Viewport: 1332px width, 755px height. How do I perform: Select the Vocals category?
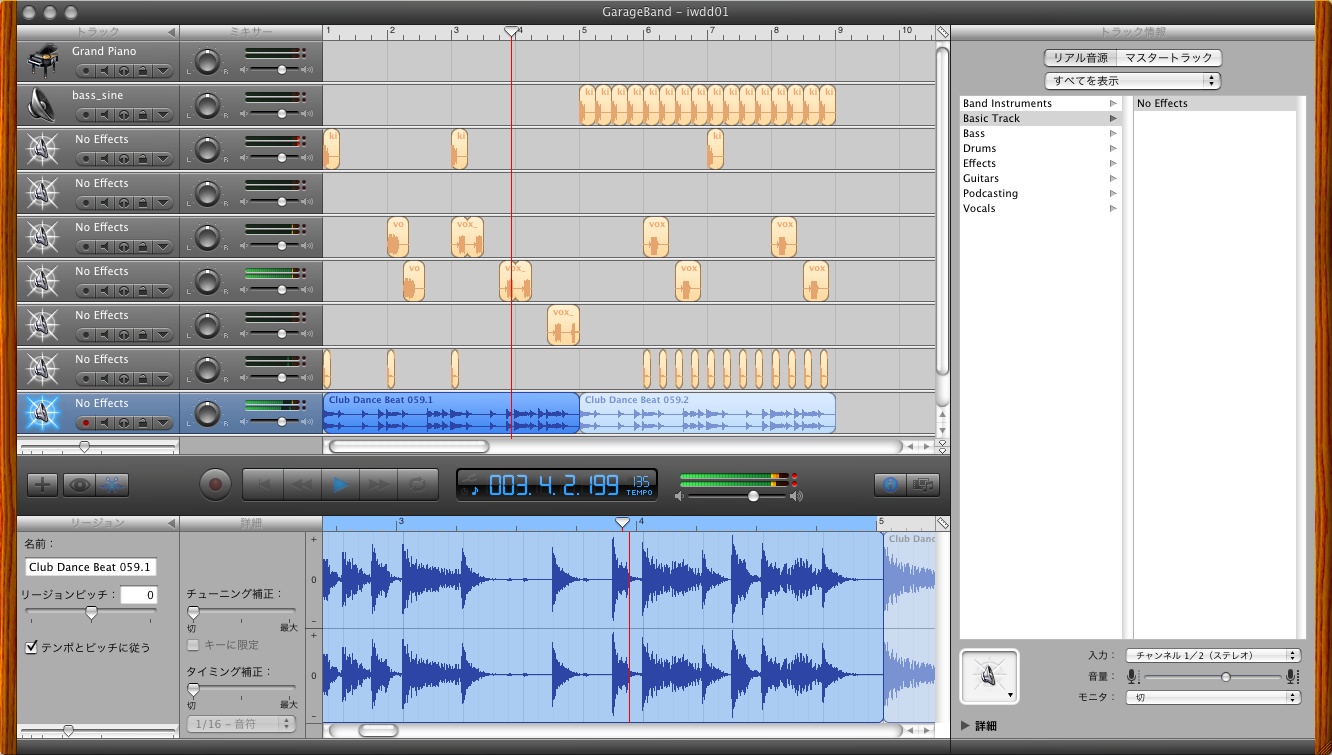[1040, 208]
